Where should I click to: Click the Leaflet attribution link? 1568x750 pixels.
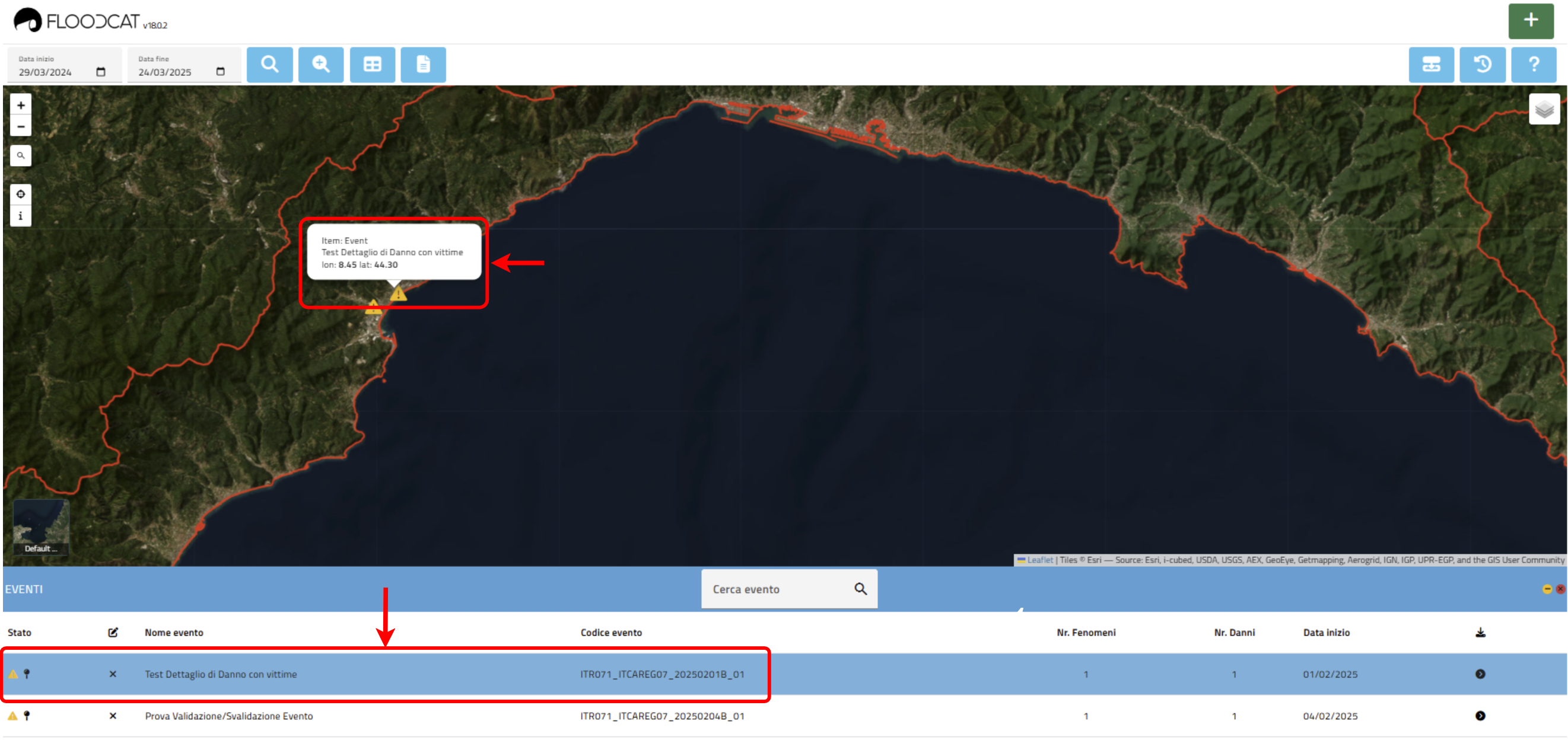pyautogui.click(x=1039, y=560)
